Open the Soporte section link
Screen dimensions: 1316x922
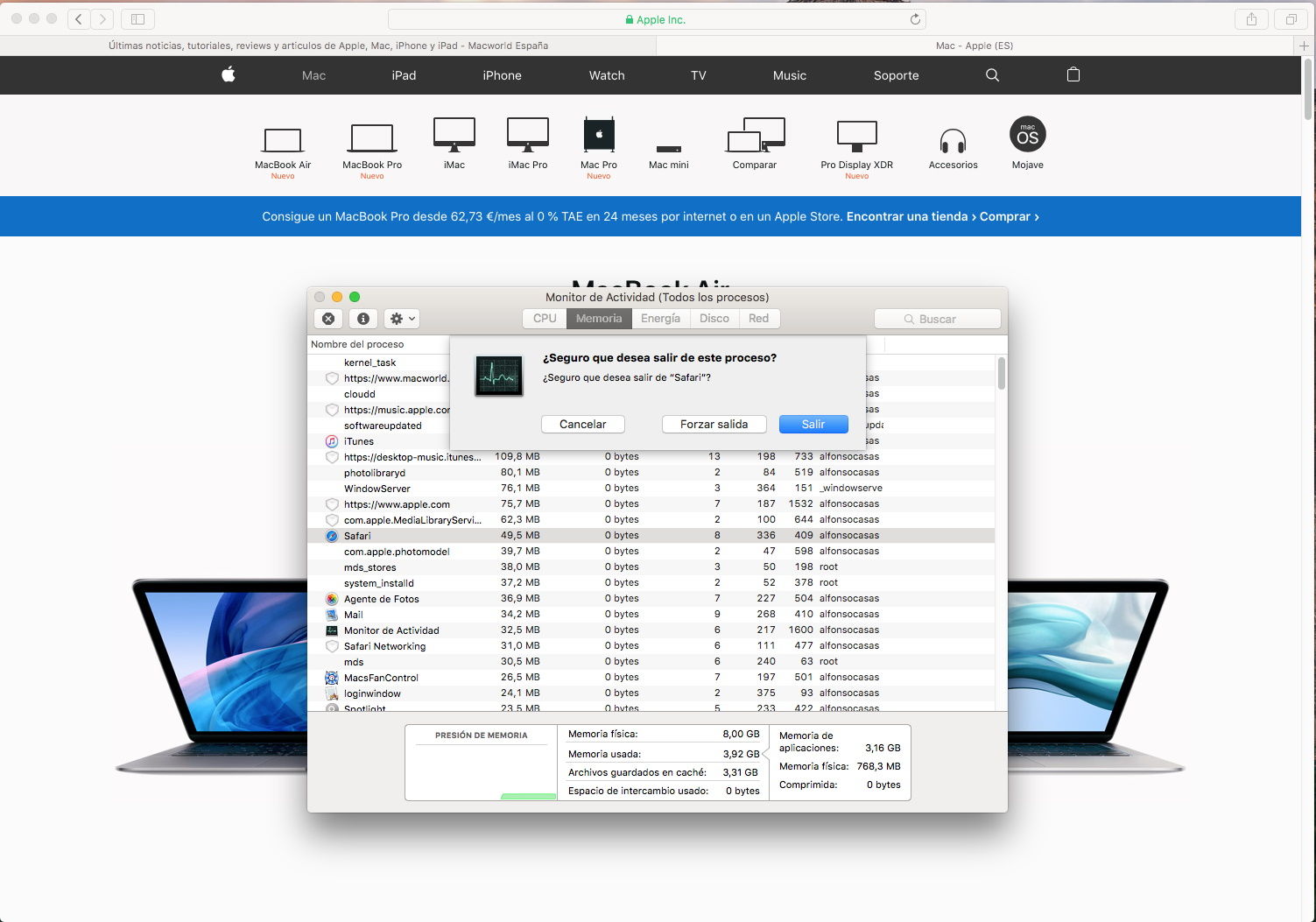897,75
